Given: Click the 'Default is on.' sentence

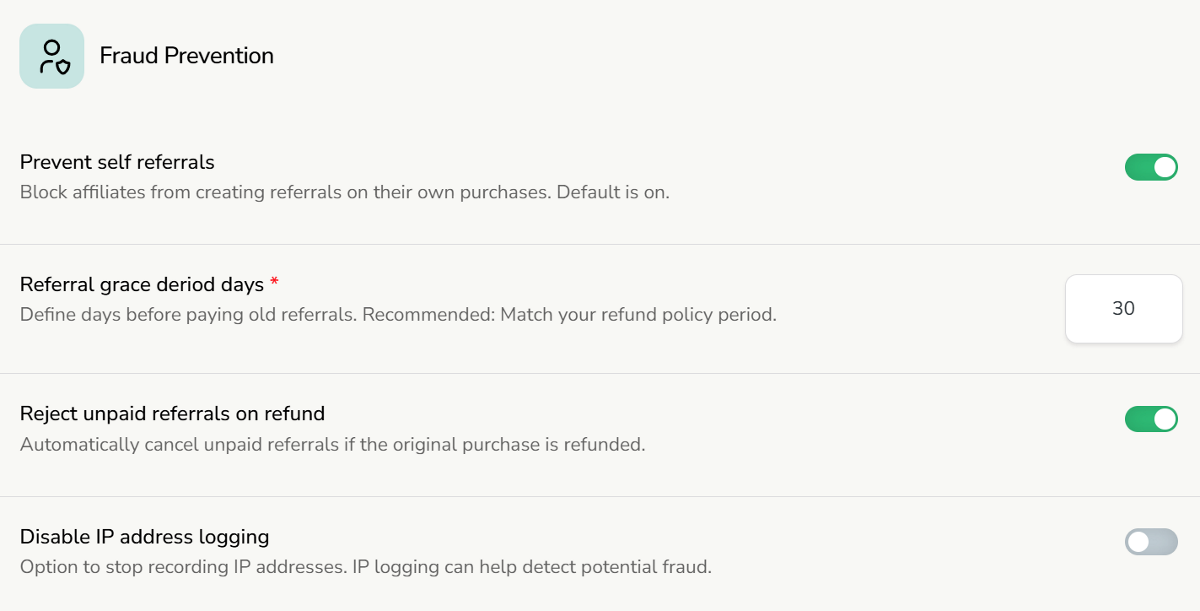Looking at the screenshot, I should click(613, 192).
